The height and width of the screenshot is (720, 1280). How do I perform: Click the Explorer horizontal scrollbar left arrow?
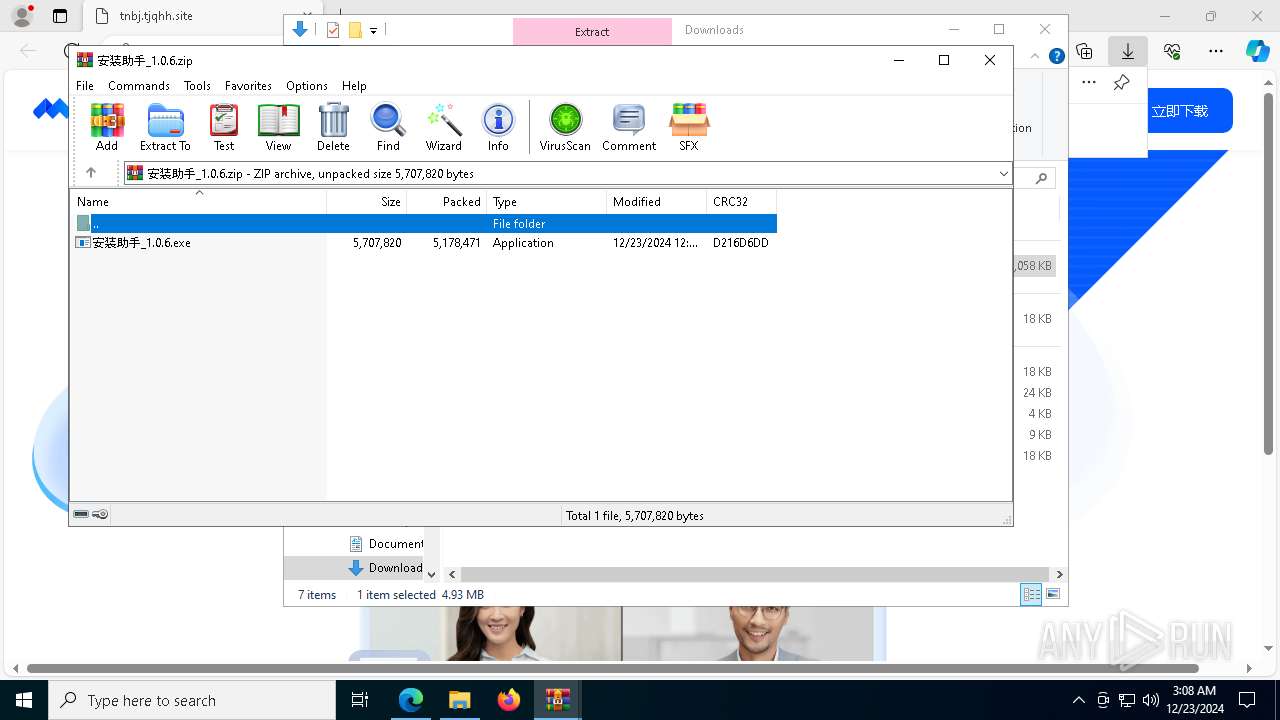pos(452,574)
